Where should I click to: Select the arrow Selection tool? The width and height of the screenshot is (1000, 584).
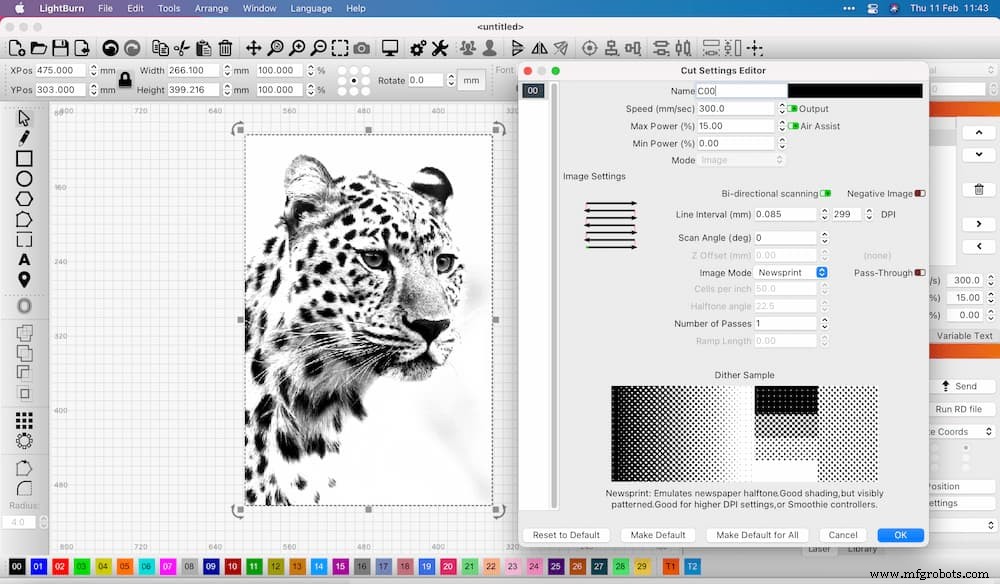22,117
